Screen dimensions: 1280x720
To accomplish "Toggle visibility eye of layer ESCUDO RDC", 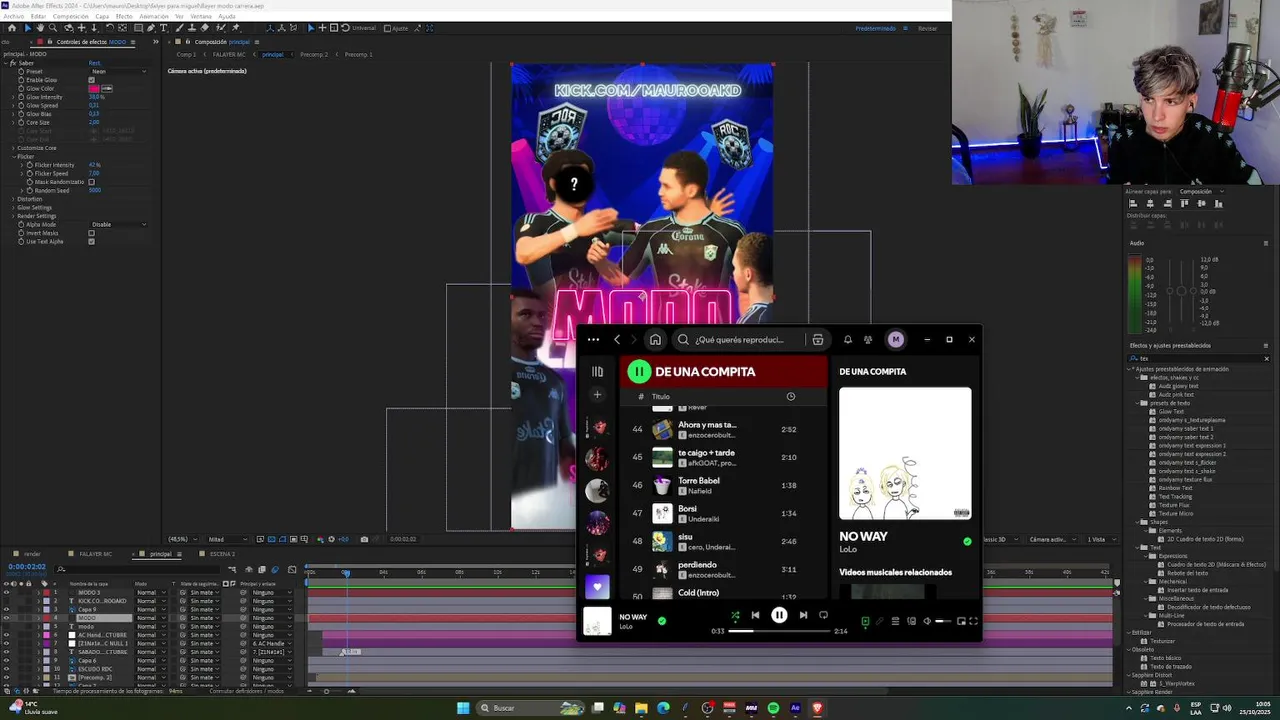I will pyautogui.click(x=6, y=669).
